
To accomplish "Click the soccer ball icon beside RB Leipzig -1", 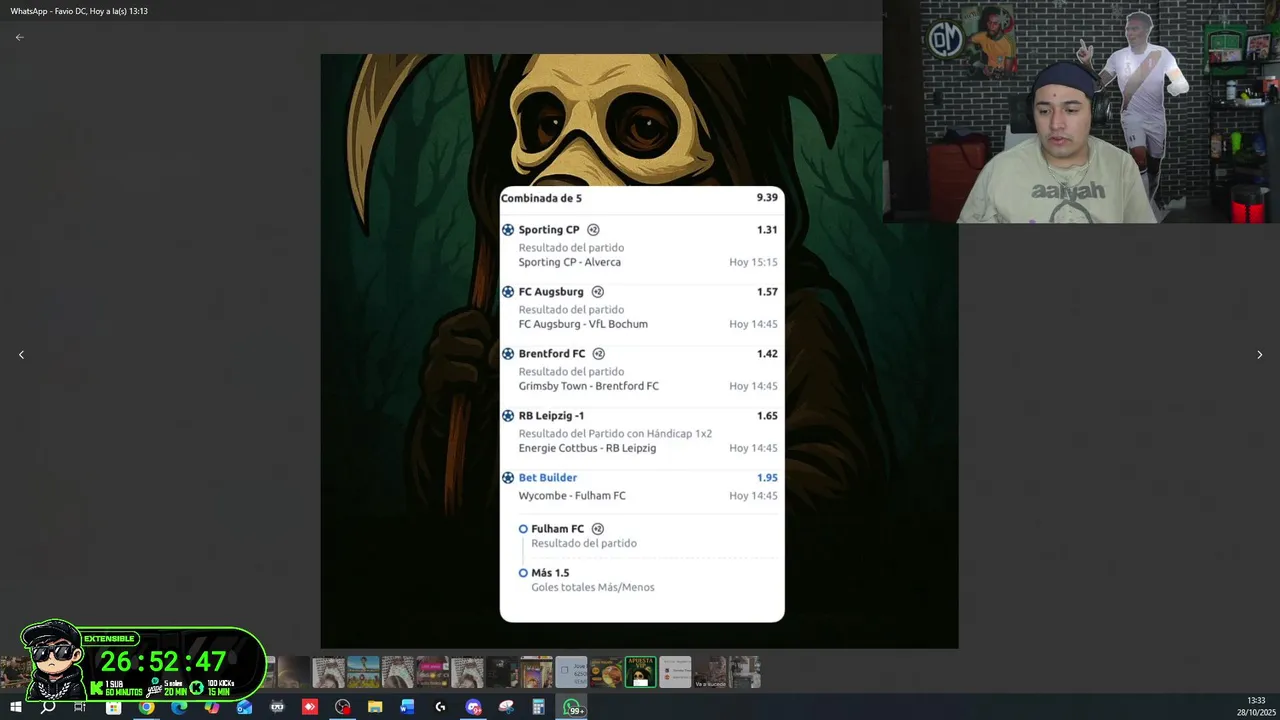I will tap(508, 416).
